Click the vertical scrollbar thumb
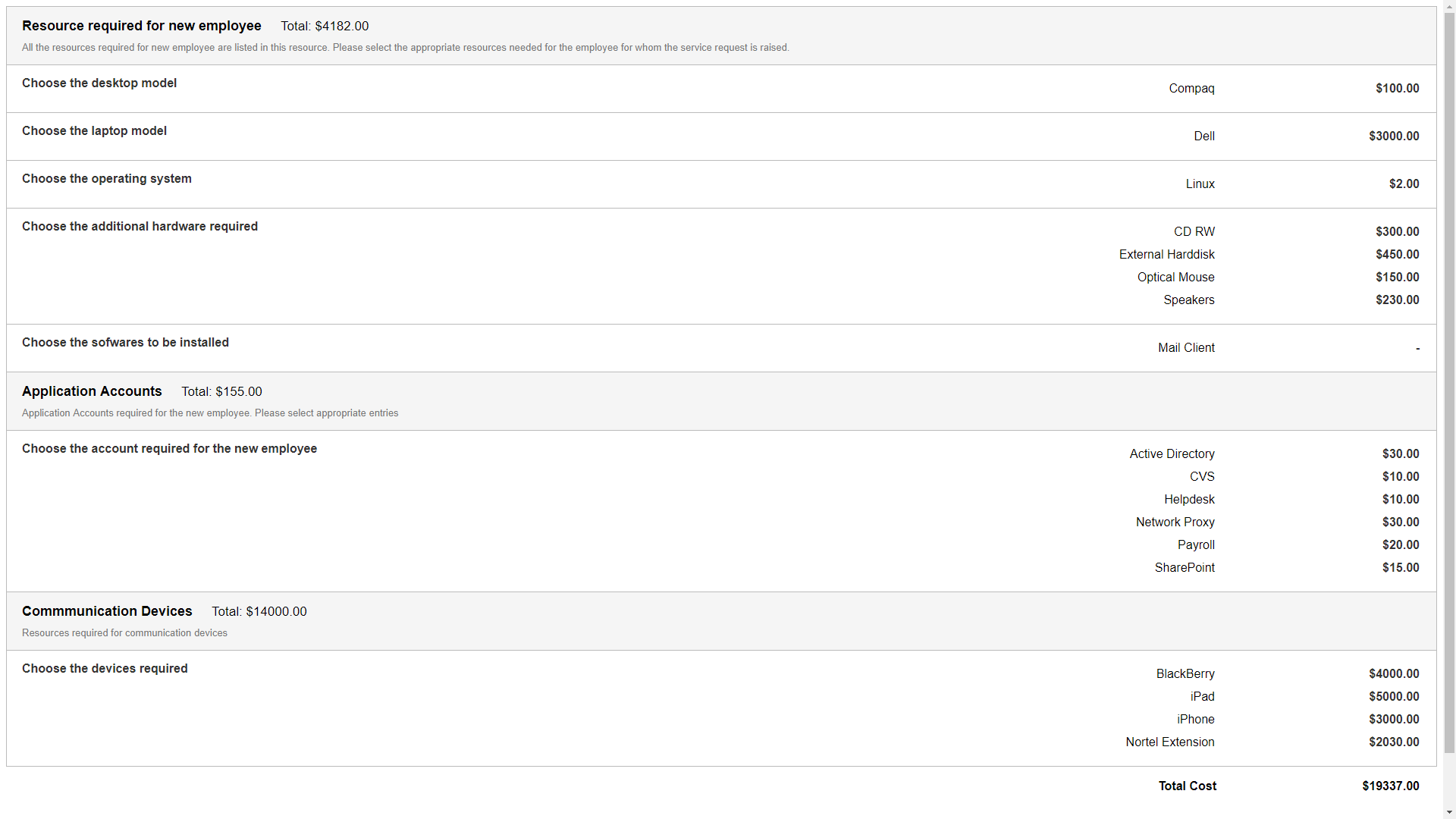 click(1449, 379)
